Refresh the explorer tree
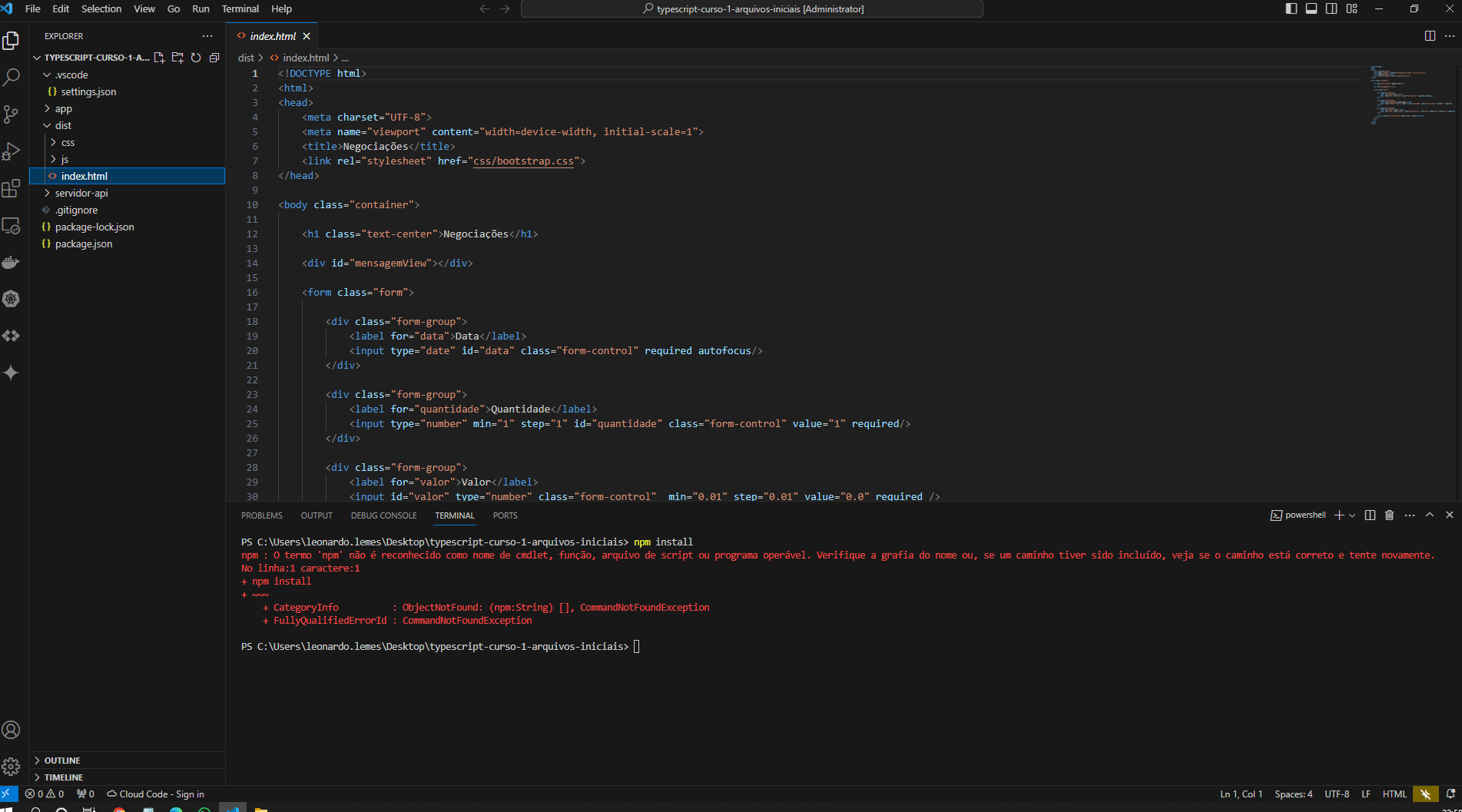 tap(196, 58)
